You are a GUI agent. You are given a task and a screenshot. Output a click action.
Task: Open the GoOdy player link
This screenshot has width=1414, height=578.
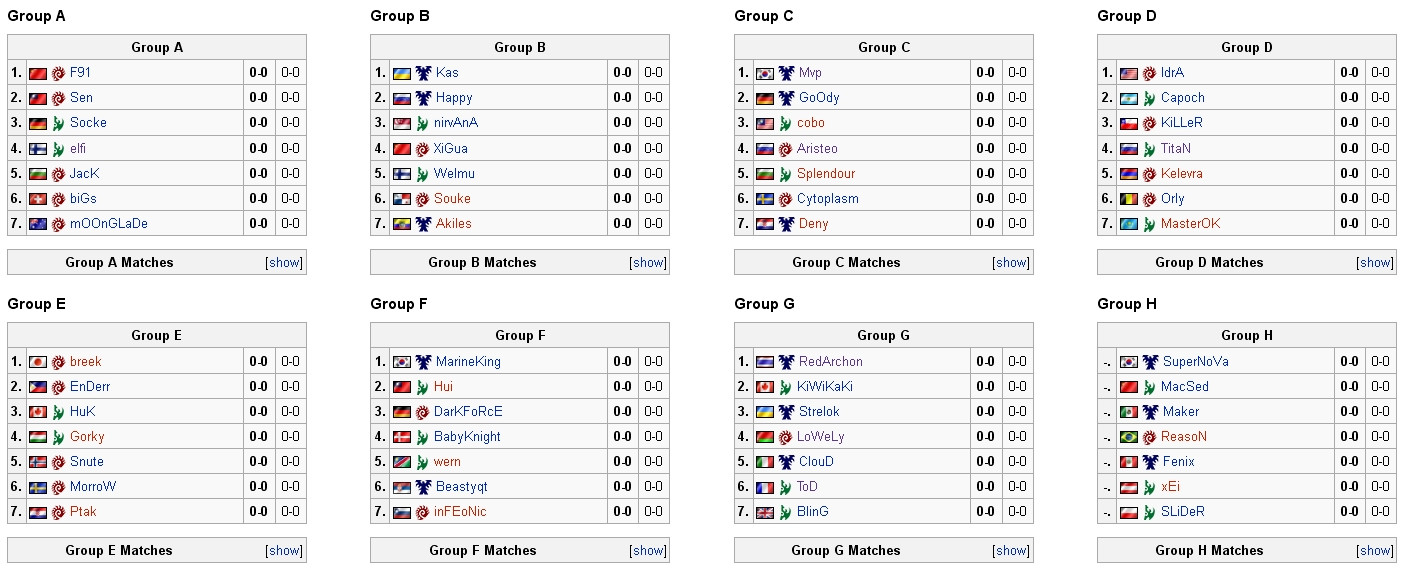click(x=819, y=98)
